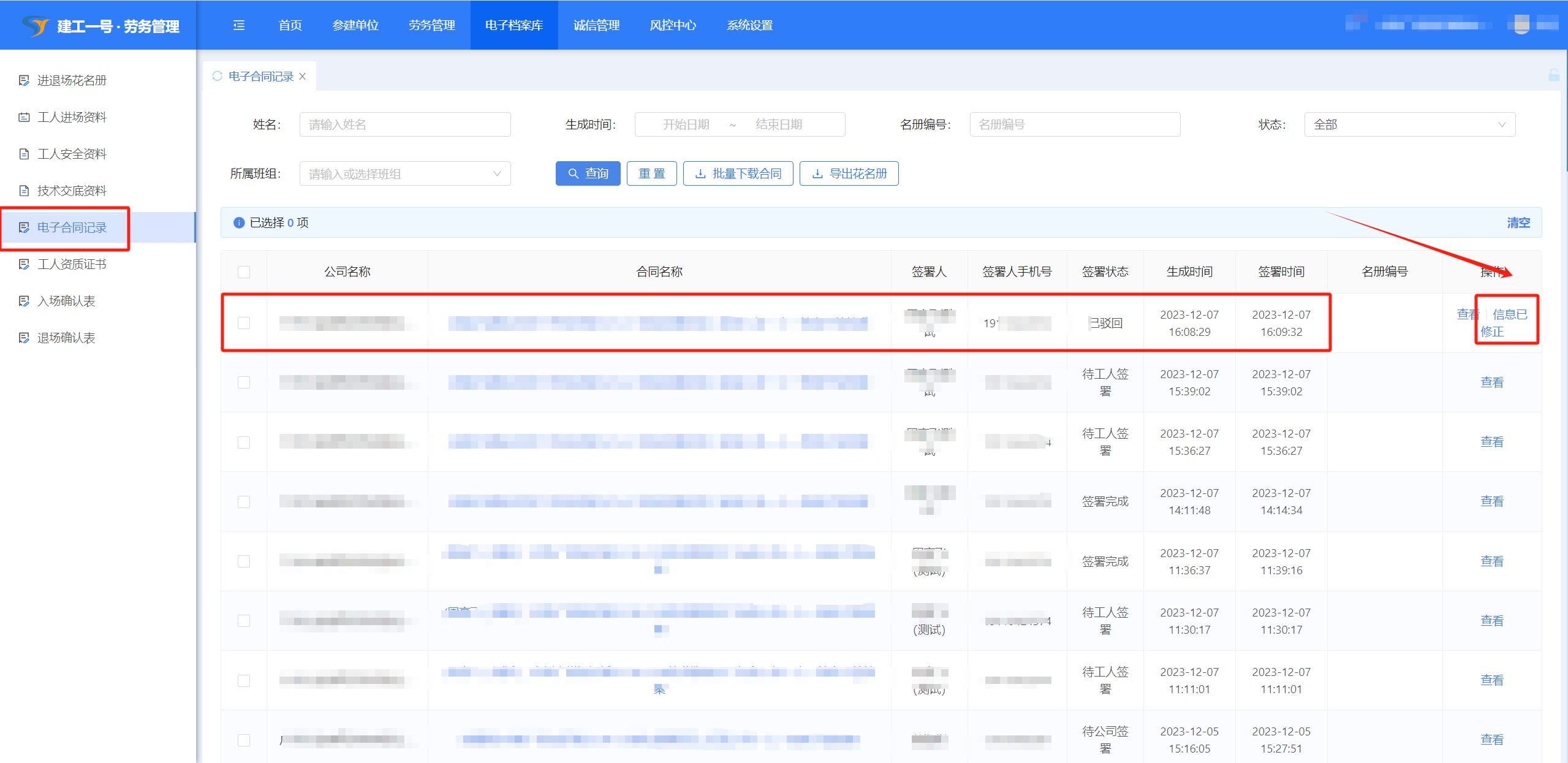Image resolution: width=1568 pixels, height=763 pixels.
Task: Click the 工人进场资料 sidebar icon
Action: point(24,117)
